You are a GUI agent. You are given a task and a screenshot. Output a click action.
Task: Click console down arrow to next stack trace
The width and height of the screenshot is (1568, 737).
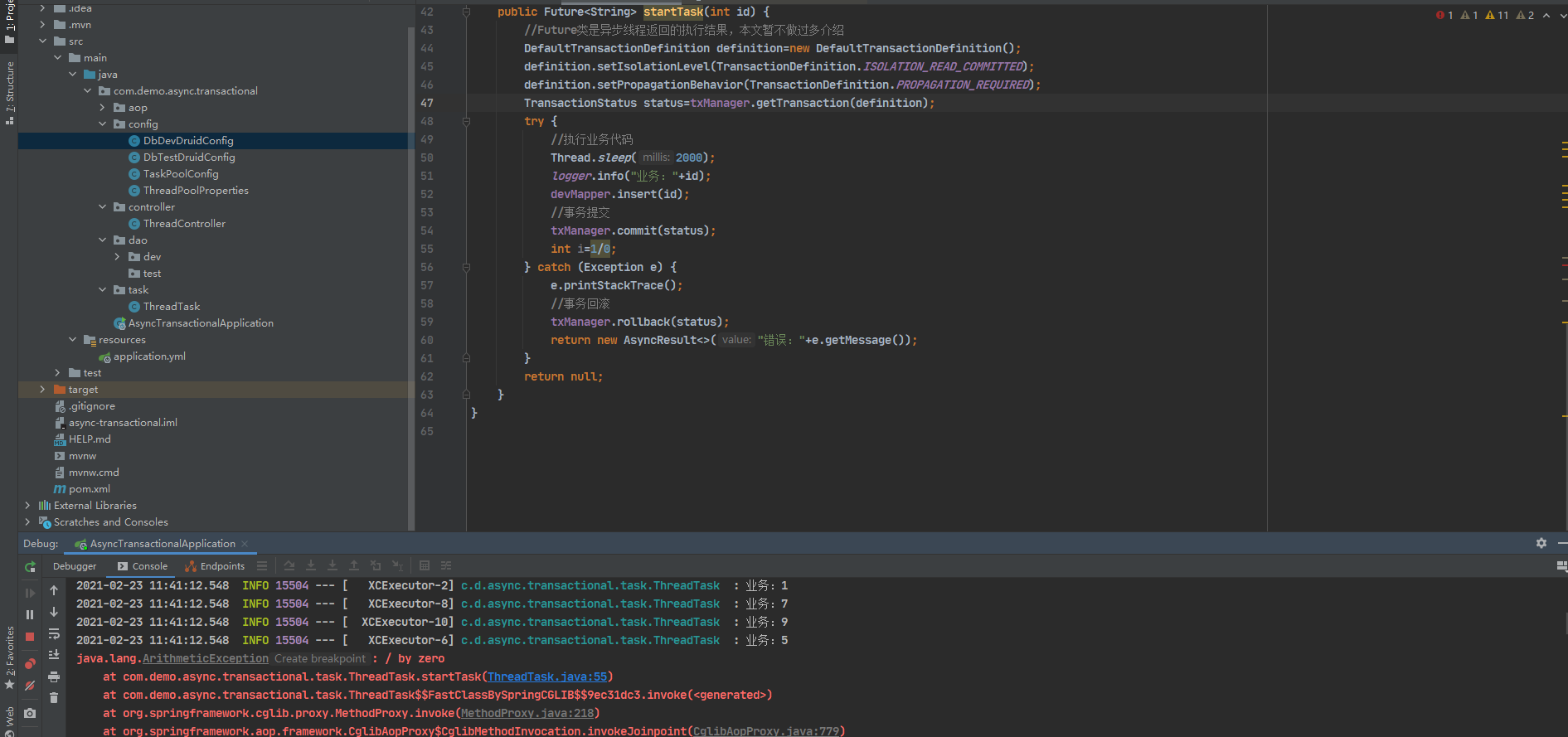click(54, 612)
